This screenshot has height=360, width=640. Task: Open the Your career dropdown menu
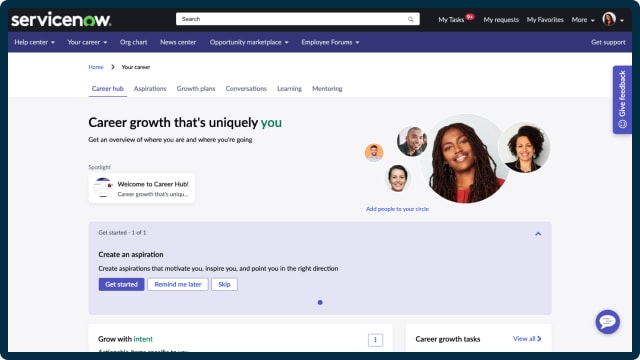pyautogui.click(x=87, y=42)
